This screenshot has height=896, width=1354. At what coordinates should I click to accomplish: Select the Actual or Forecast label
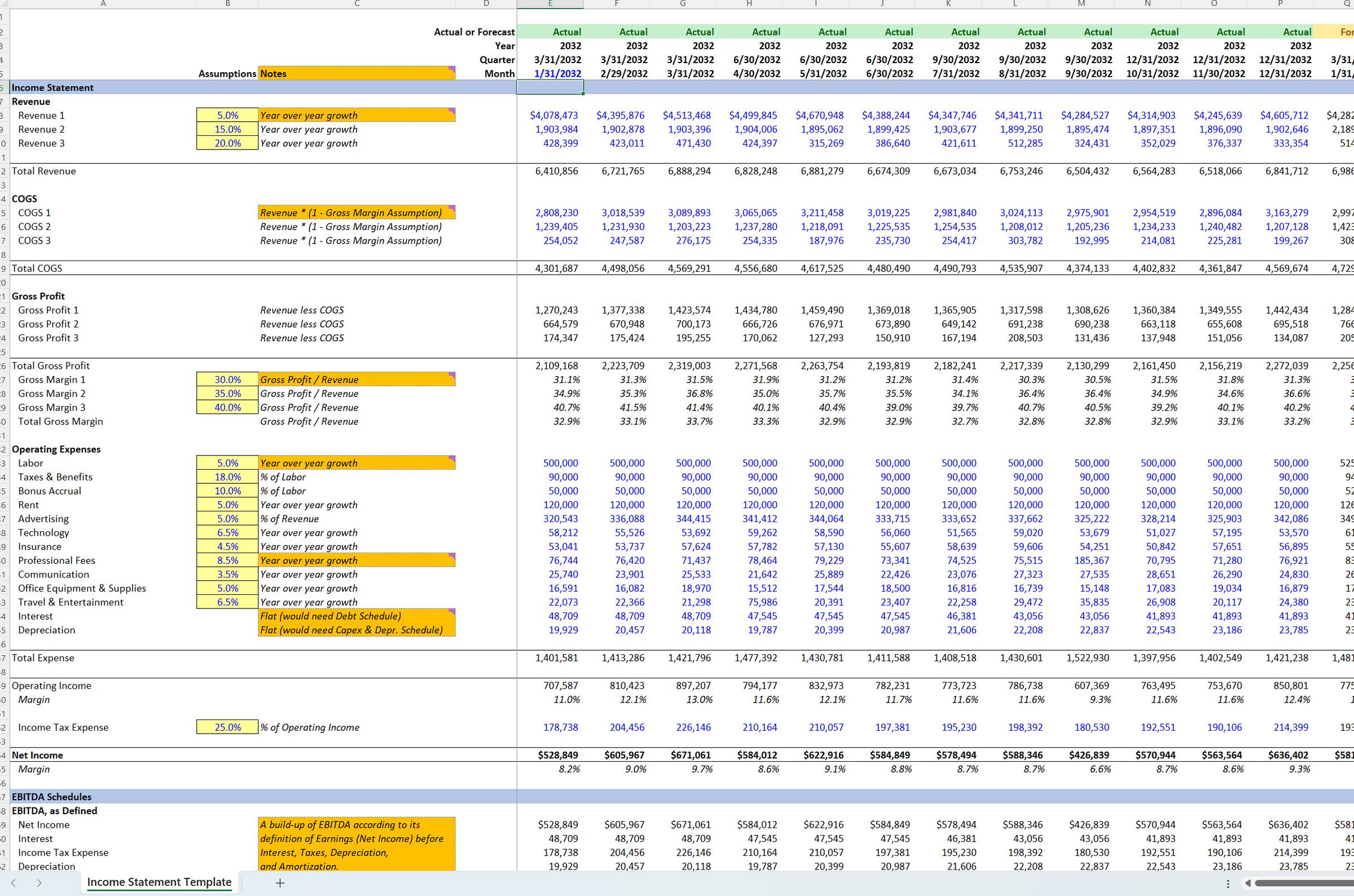[474, 32]
